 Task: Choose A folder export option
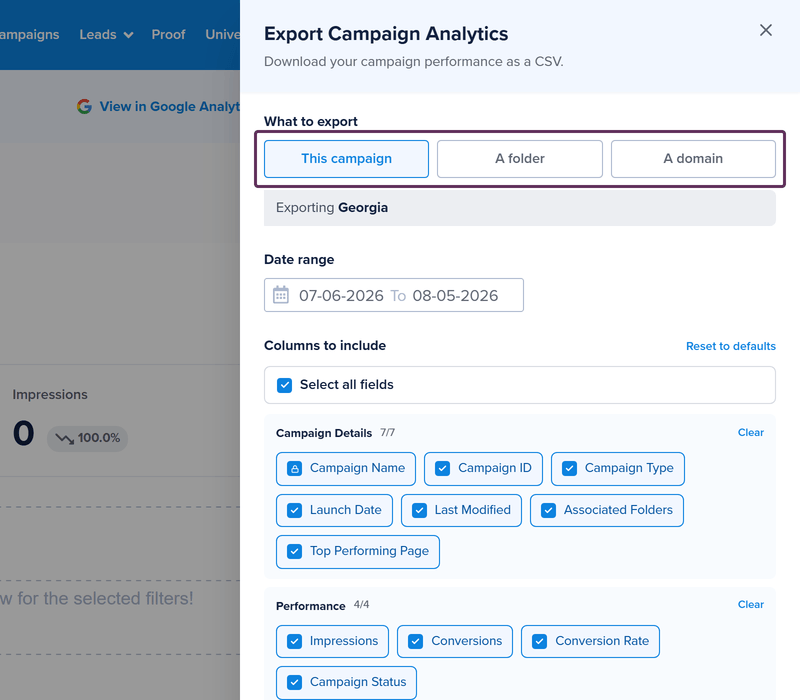pos(520,159)
